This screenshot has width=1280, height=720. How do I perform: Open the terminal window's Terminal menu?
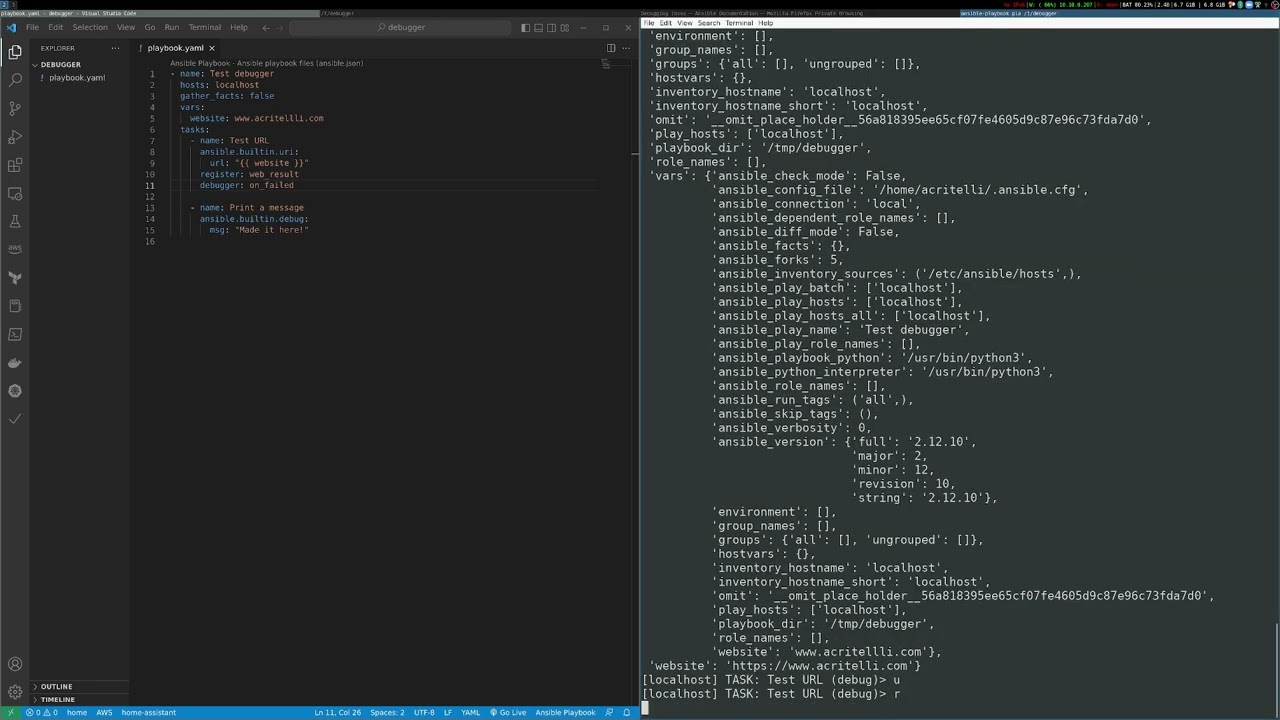[x=739, y=23]
